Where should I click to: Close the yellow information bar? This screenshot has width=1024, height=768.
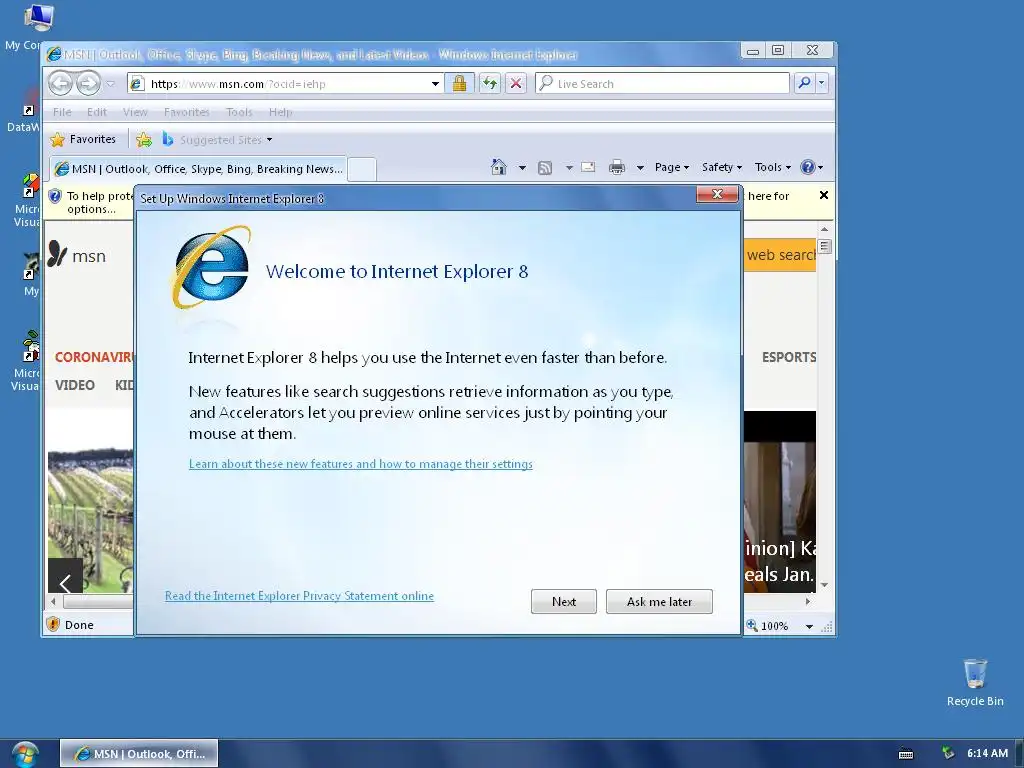pyautogui.click(x=824, y=195)
